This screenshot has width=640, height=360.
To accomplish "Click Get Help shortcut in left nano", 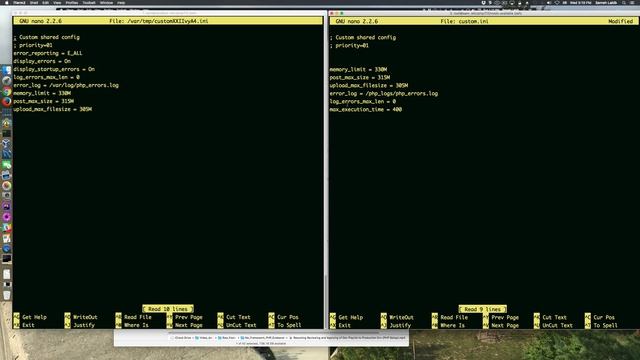I will point(30,317).
